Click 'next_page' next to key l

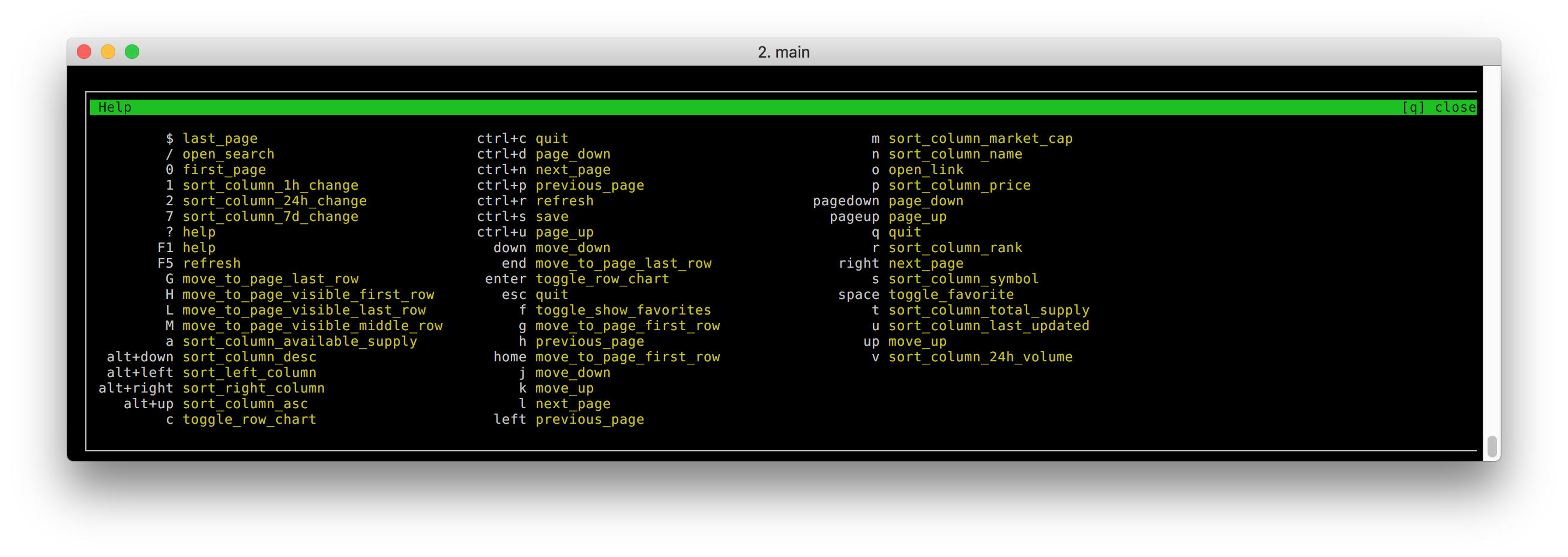pos(573,404)
